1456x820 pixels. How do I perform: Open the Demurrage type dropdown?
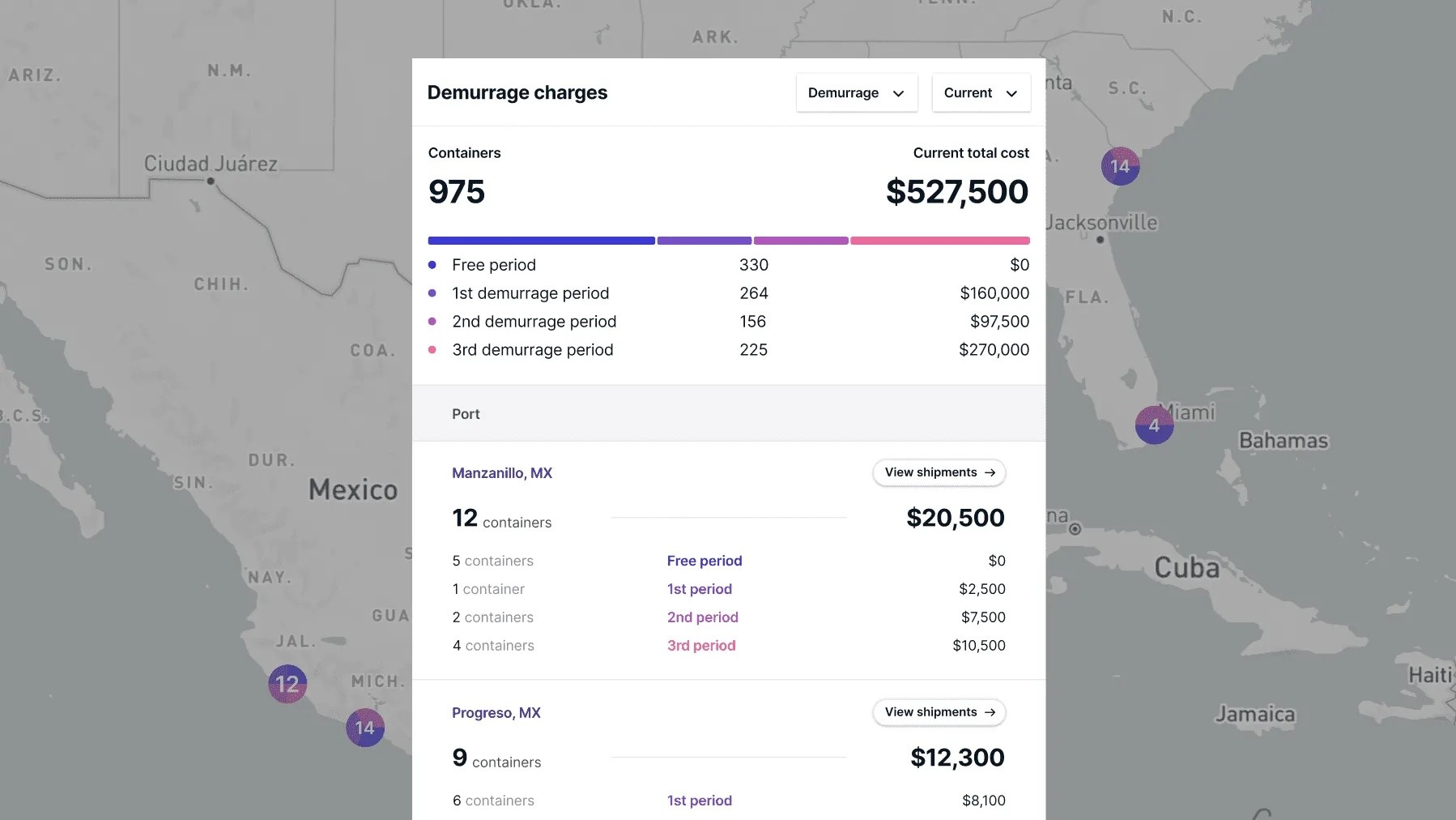click(856, 93)
